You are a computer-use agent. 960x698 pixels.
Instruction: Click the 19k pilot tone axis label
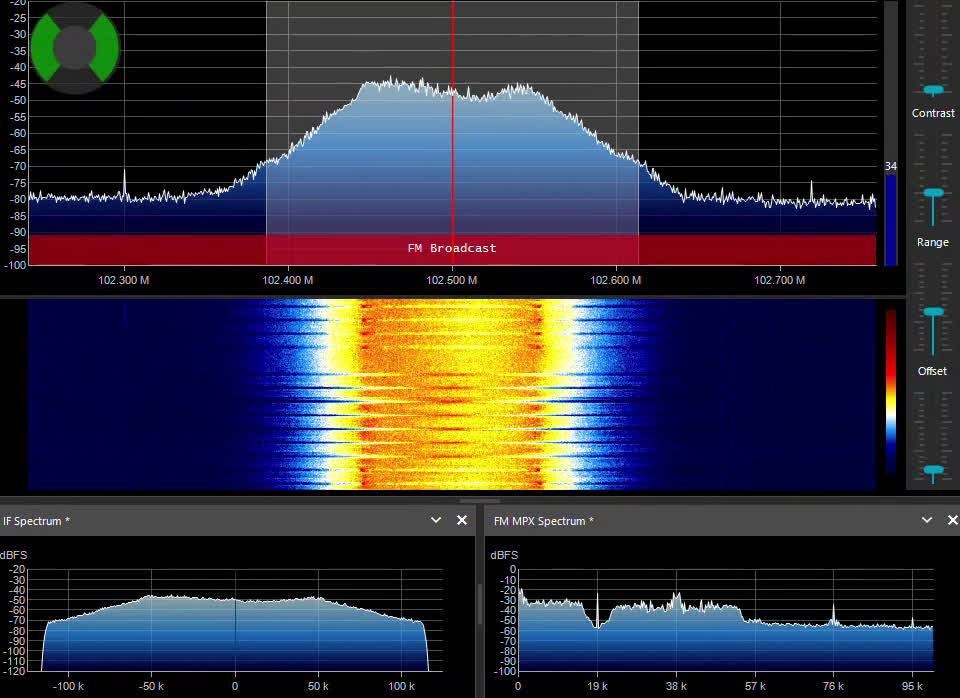597,687
